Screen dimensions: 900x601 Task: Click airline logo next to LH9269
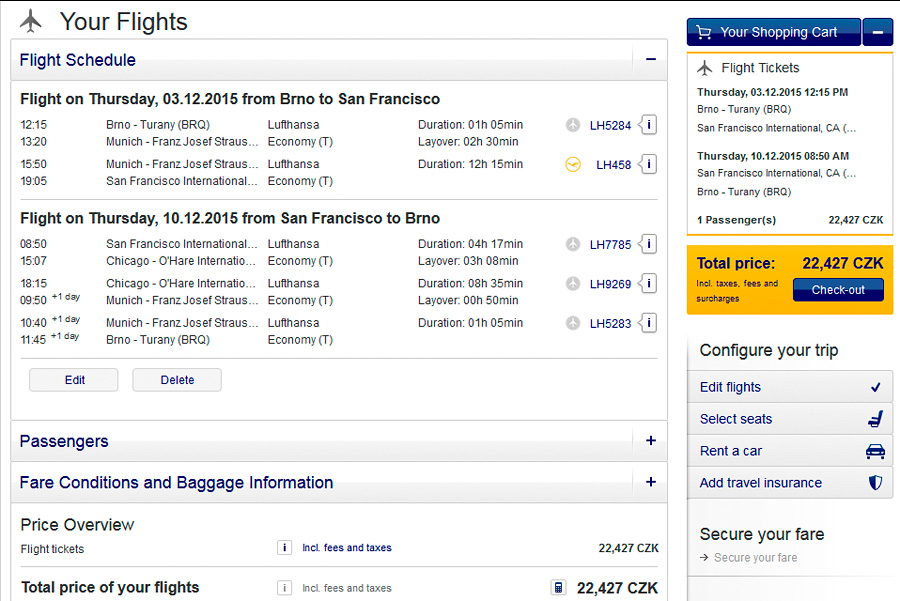pyautogui.click(x=573, y=284)
